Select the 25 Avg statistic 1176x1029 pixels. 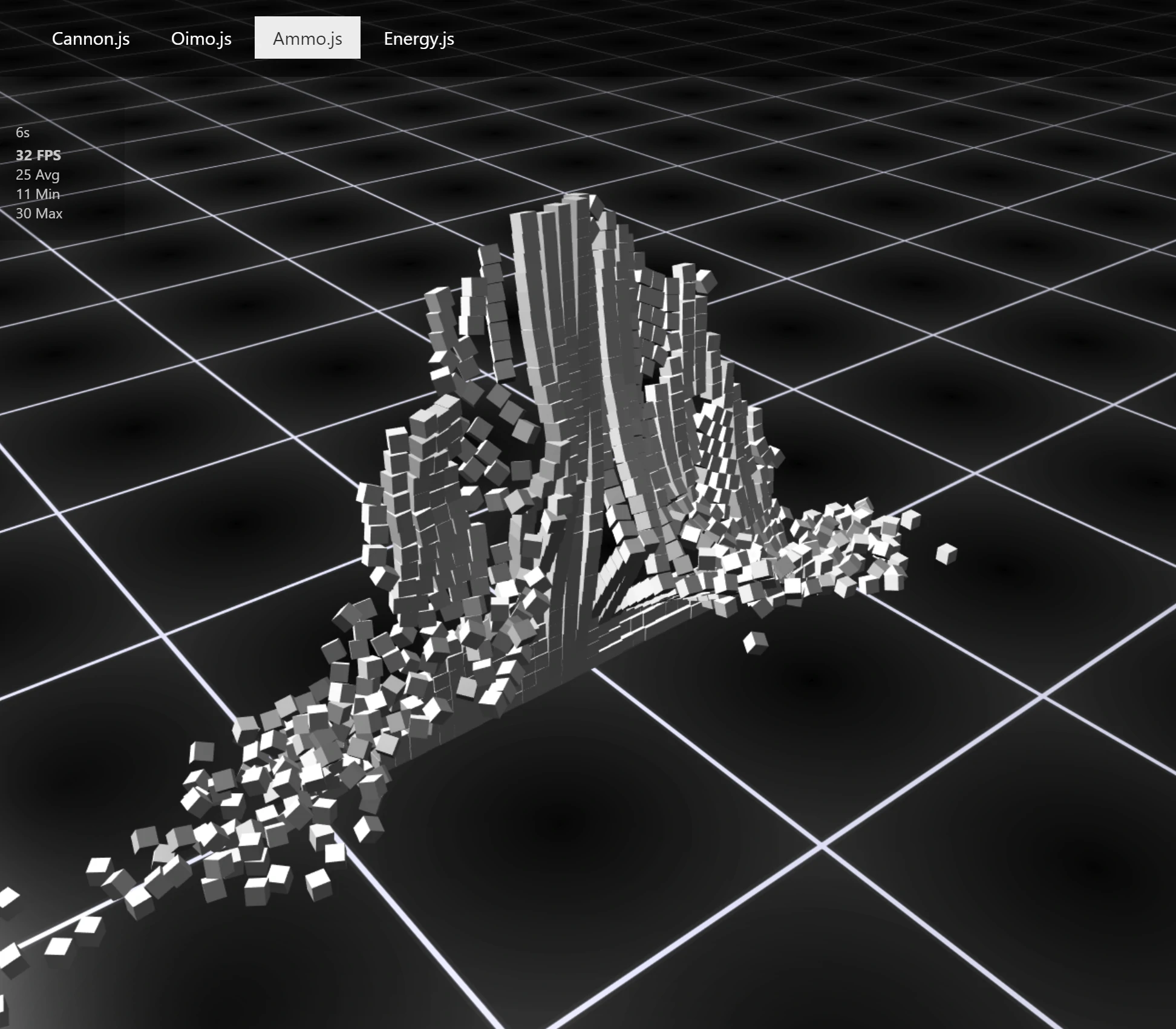pos(38,175)
